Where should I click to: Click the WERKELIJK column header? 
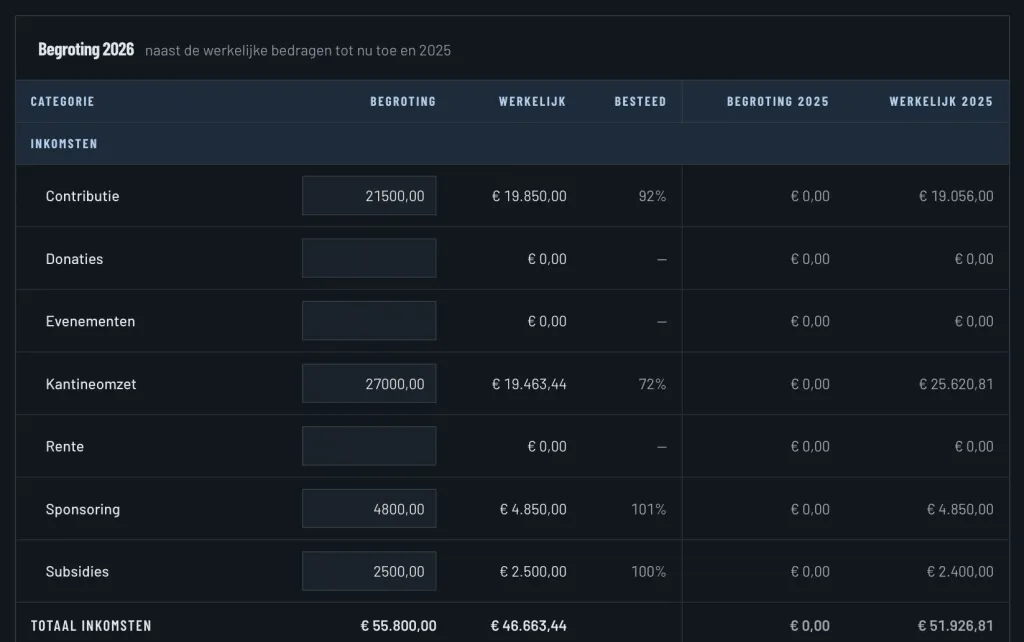click(532, 101)
